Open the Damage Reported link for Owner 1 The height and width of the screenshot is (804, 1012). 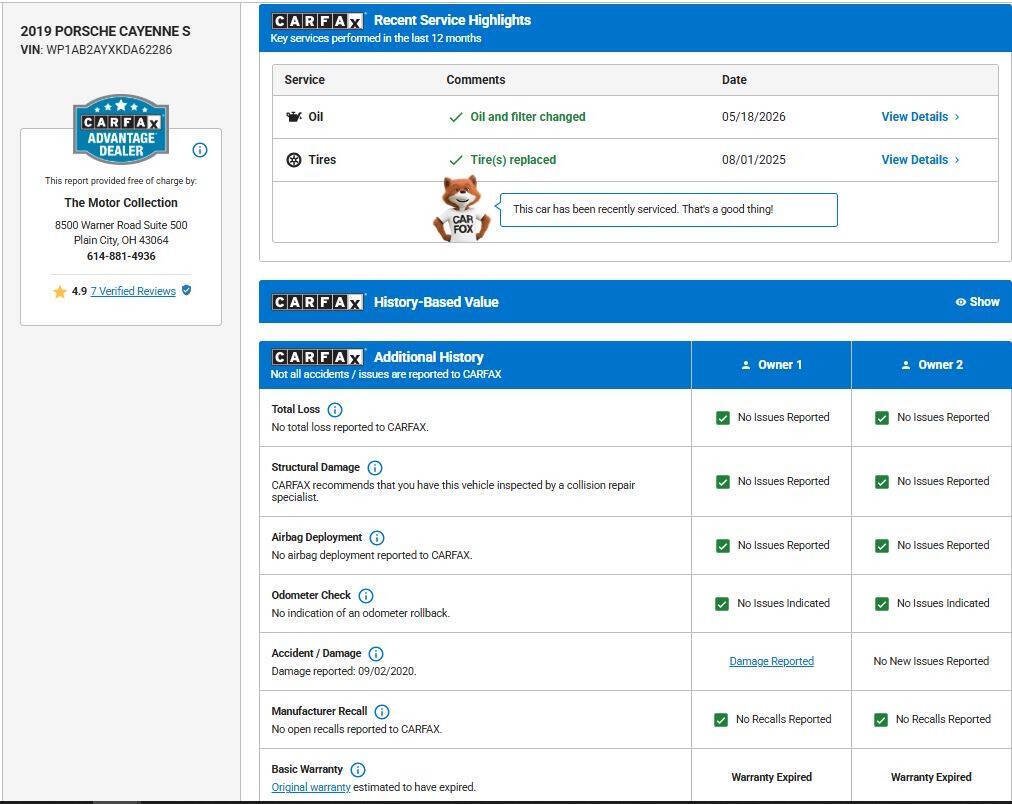[771, 661]
